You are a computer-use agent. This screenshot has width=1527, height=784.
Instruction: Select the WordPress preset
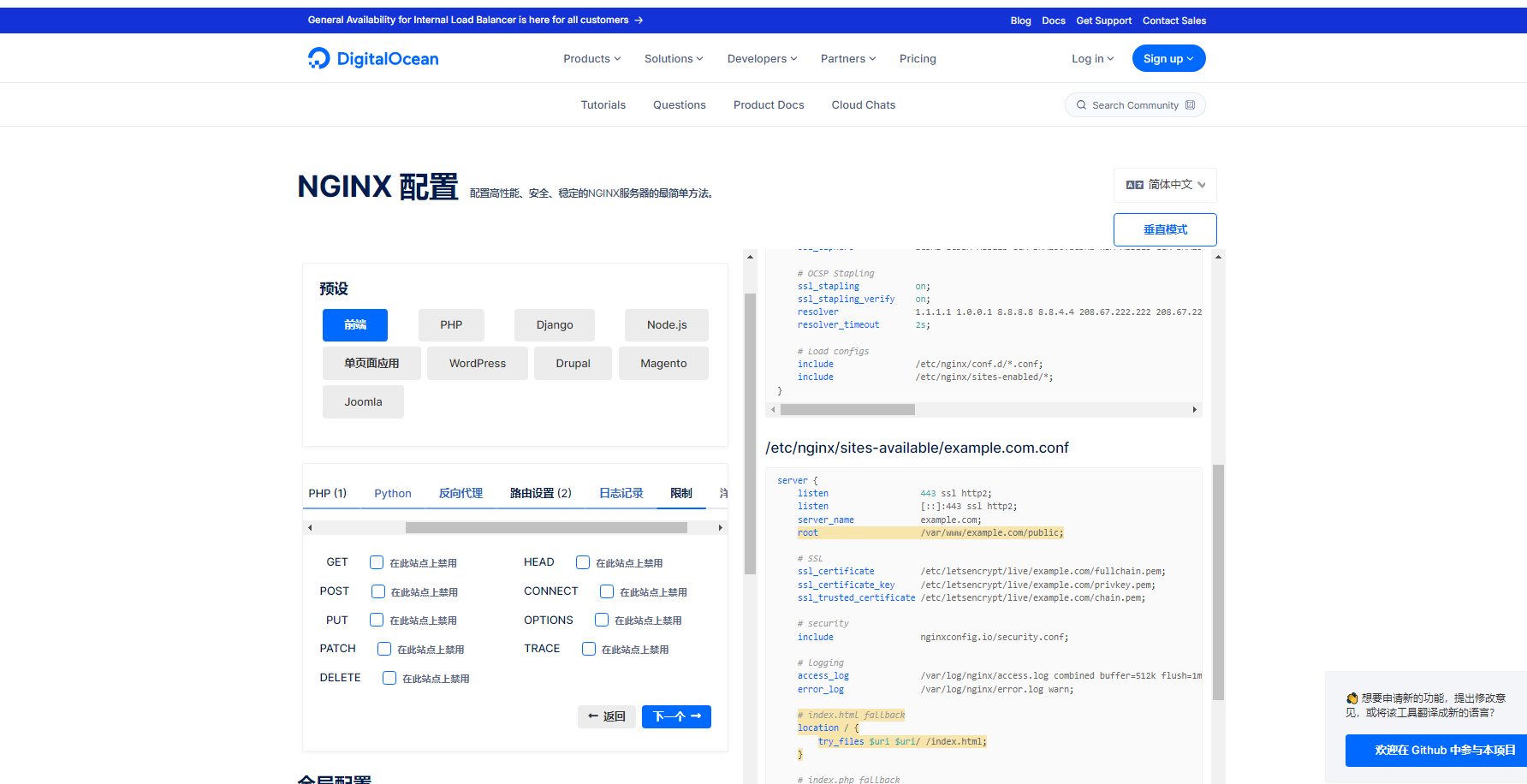(478, 364)
